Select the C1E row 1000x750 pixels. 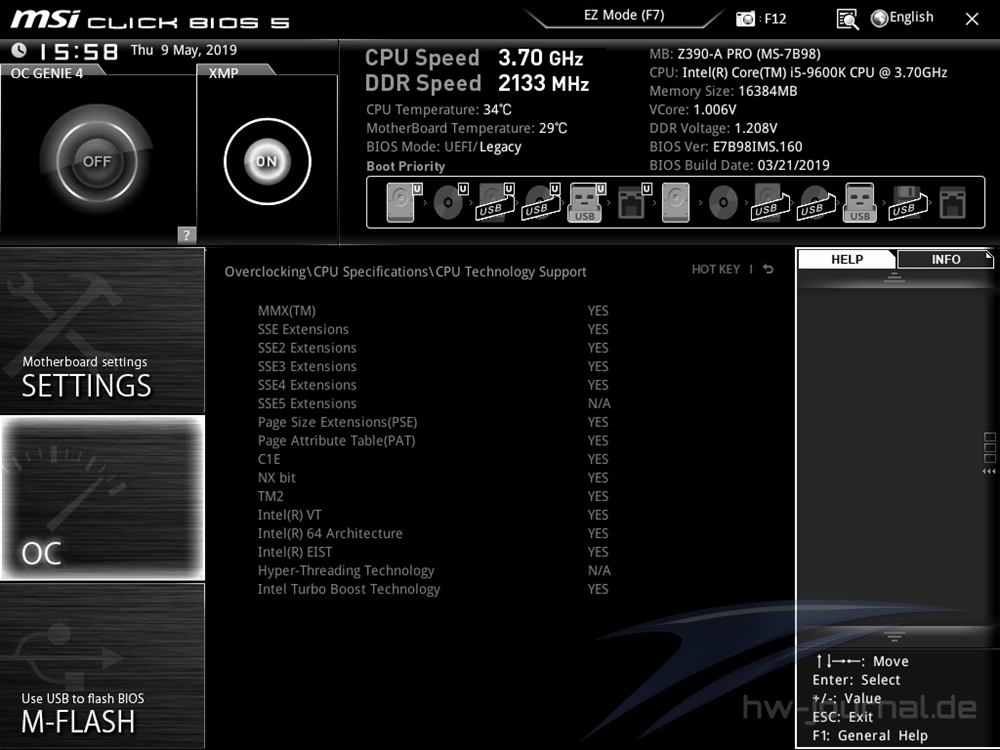point(434,459)
